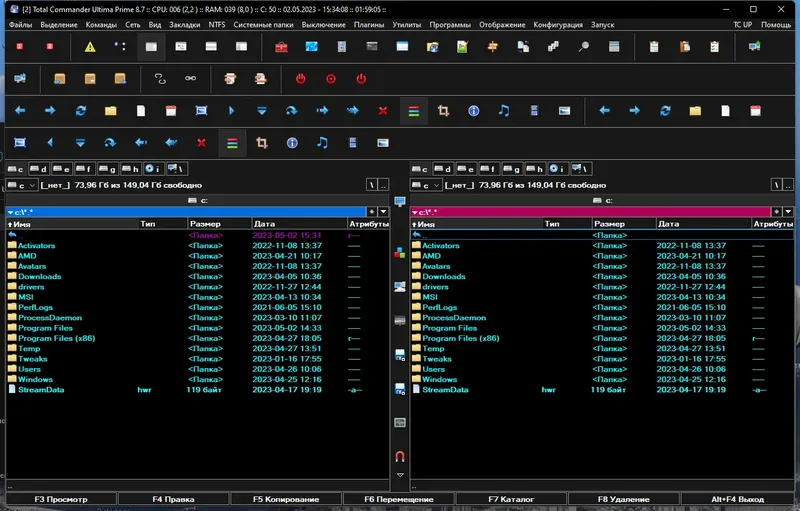Click the blue info circle icon in third toolbar row
Image resolution: width=800 pixels, height=511 pixels.
(x=473, y=111)
